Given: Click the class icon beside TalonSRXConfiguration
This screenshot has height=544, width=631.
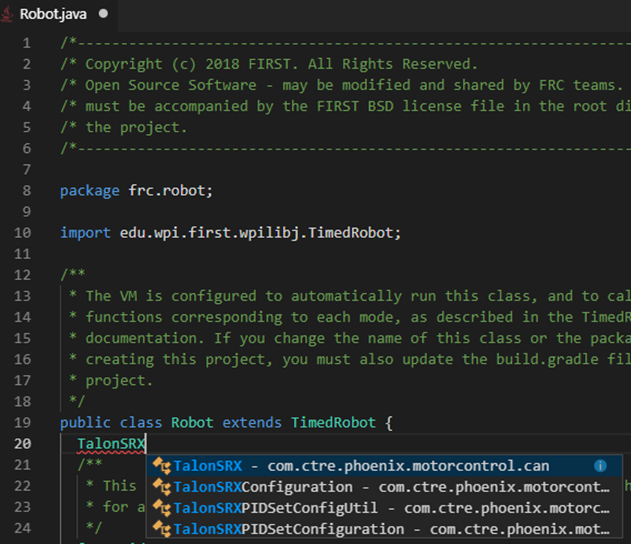Looking at the screenshot, I should (162, 487).
